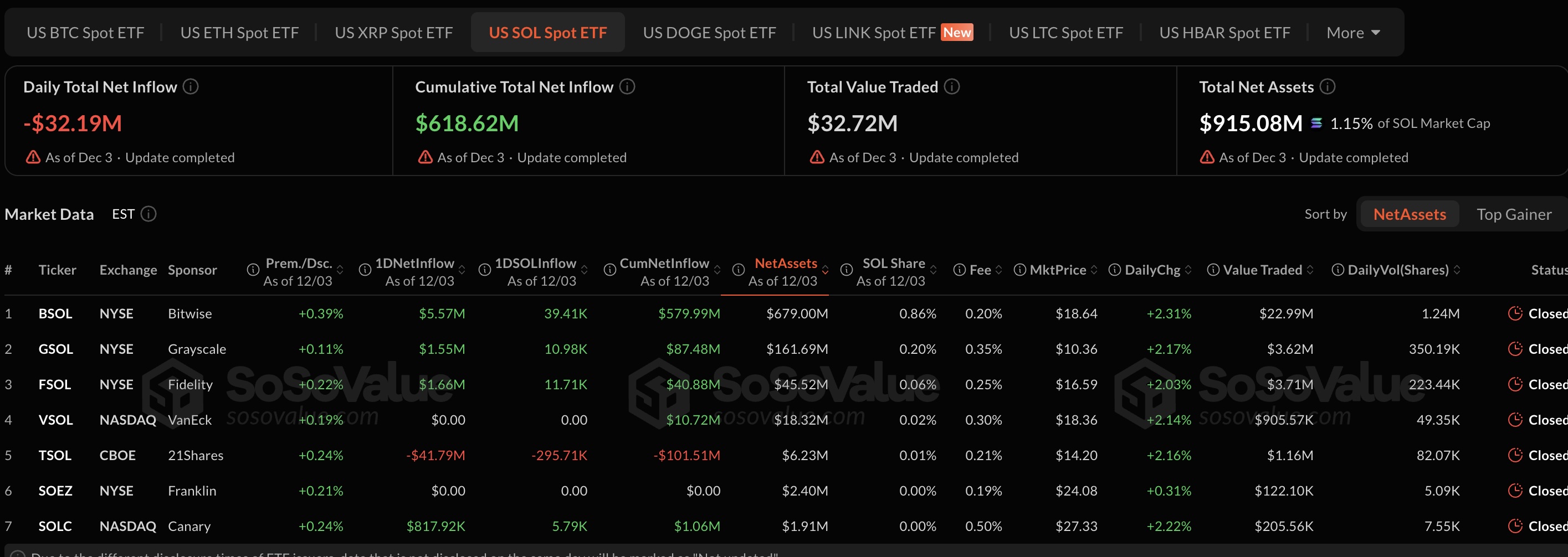Open the US LINK Spot ETF tab
This screenshot has width=1568, height=557.
[x=873, y=33]
